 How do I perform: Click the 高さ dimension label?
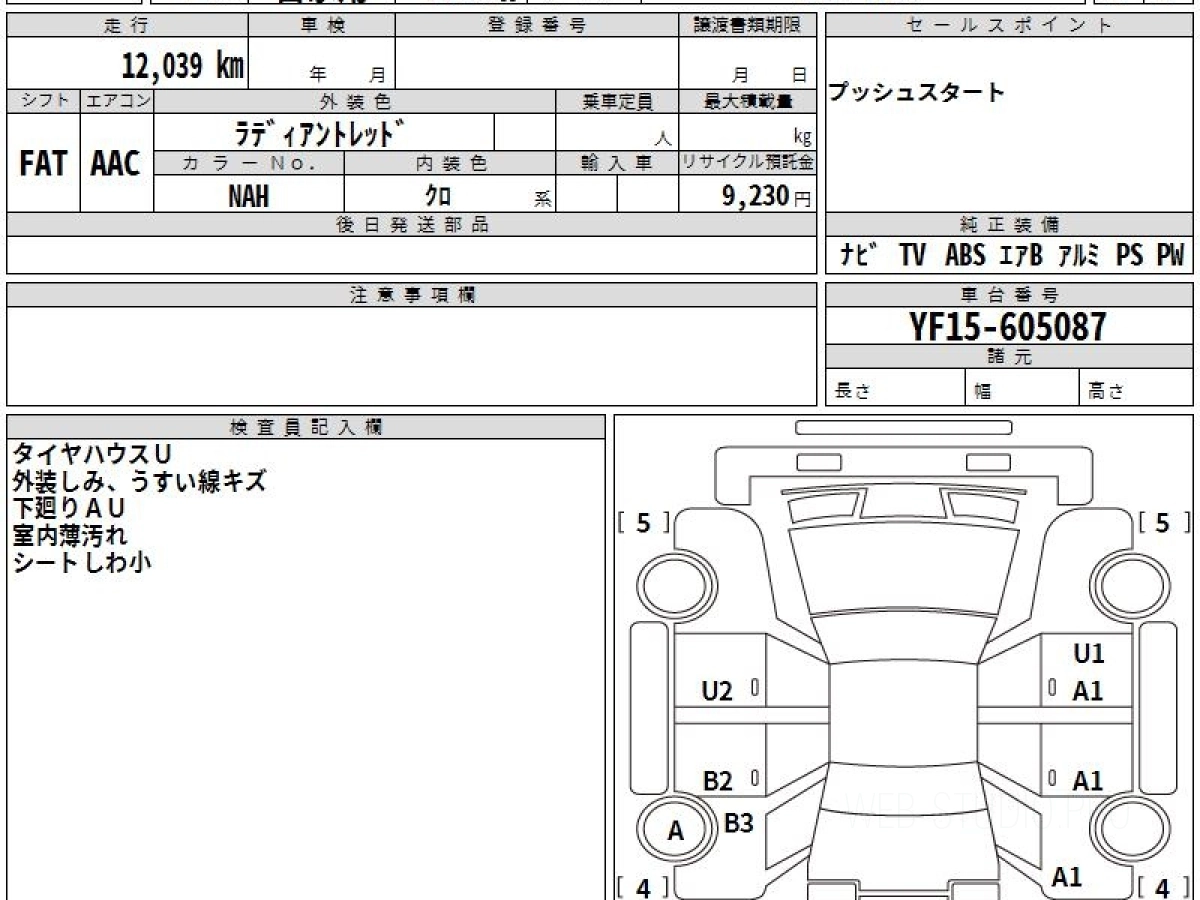click(1106, 392)
